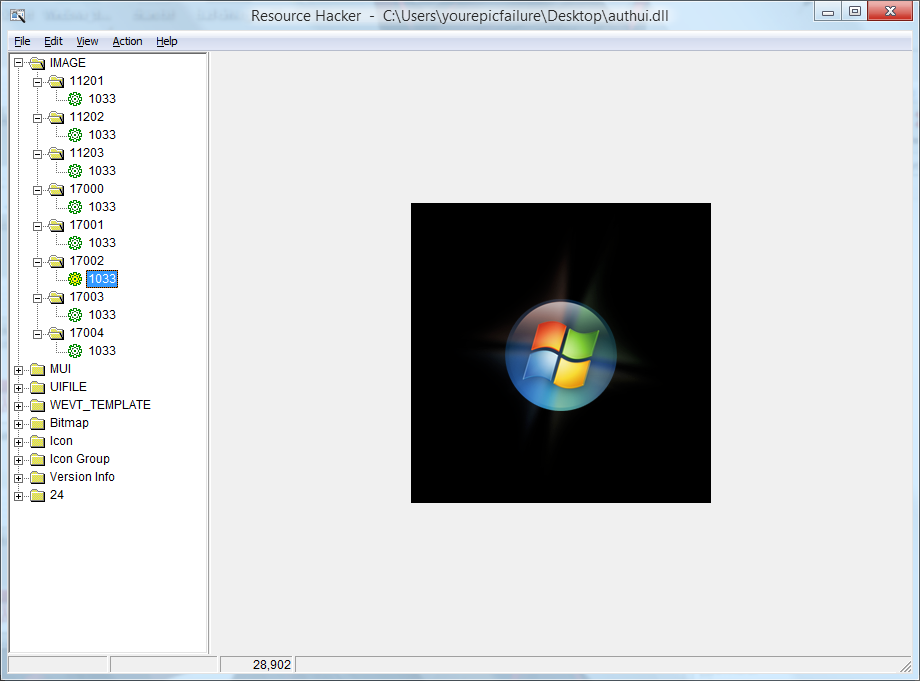This screenshot has height=681, width=920.
Task: Click the Resource Hacker application icon in titlebar
Action: coord(16,15)
